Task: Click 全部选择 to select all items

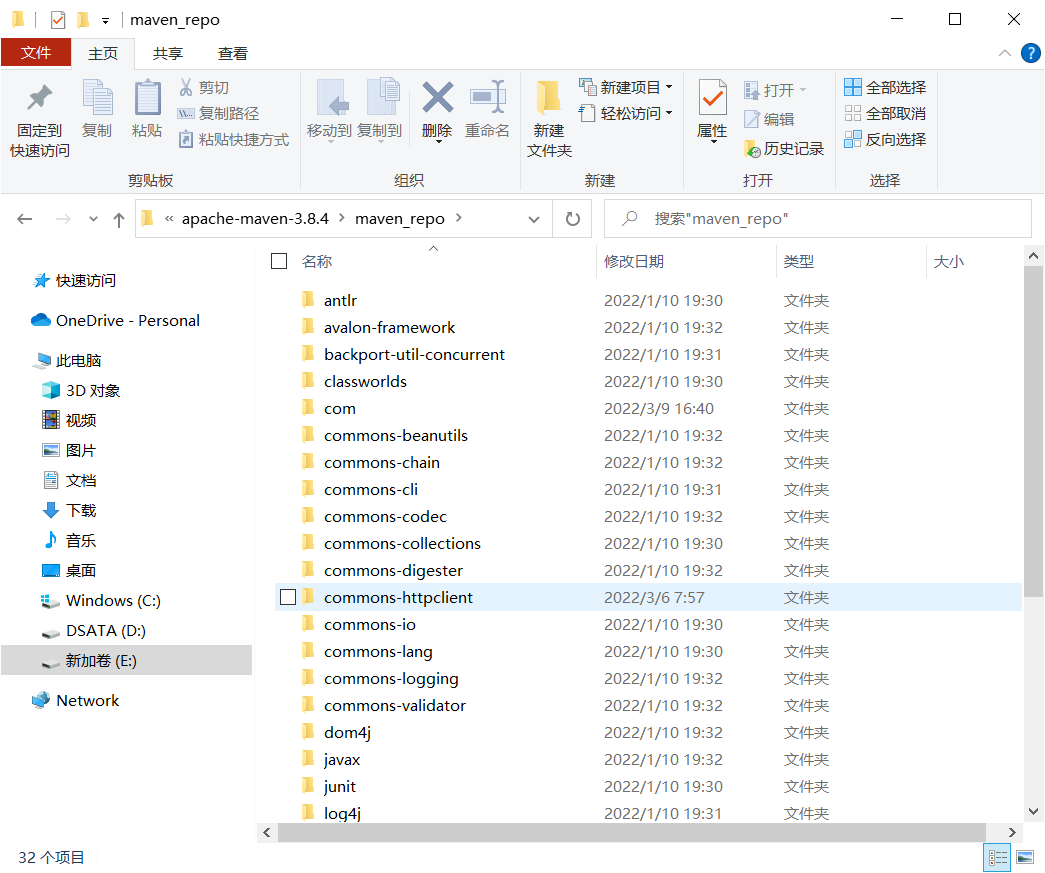Action: point(888,87)
